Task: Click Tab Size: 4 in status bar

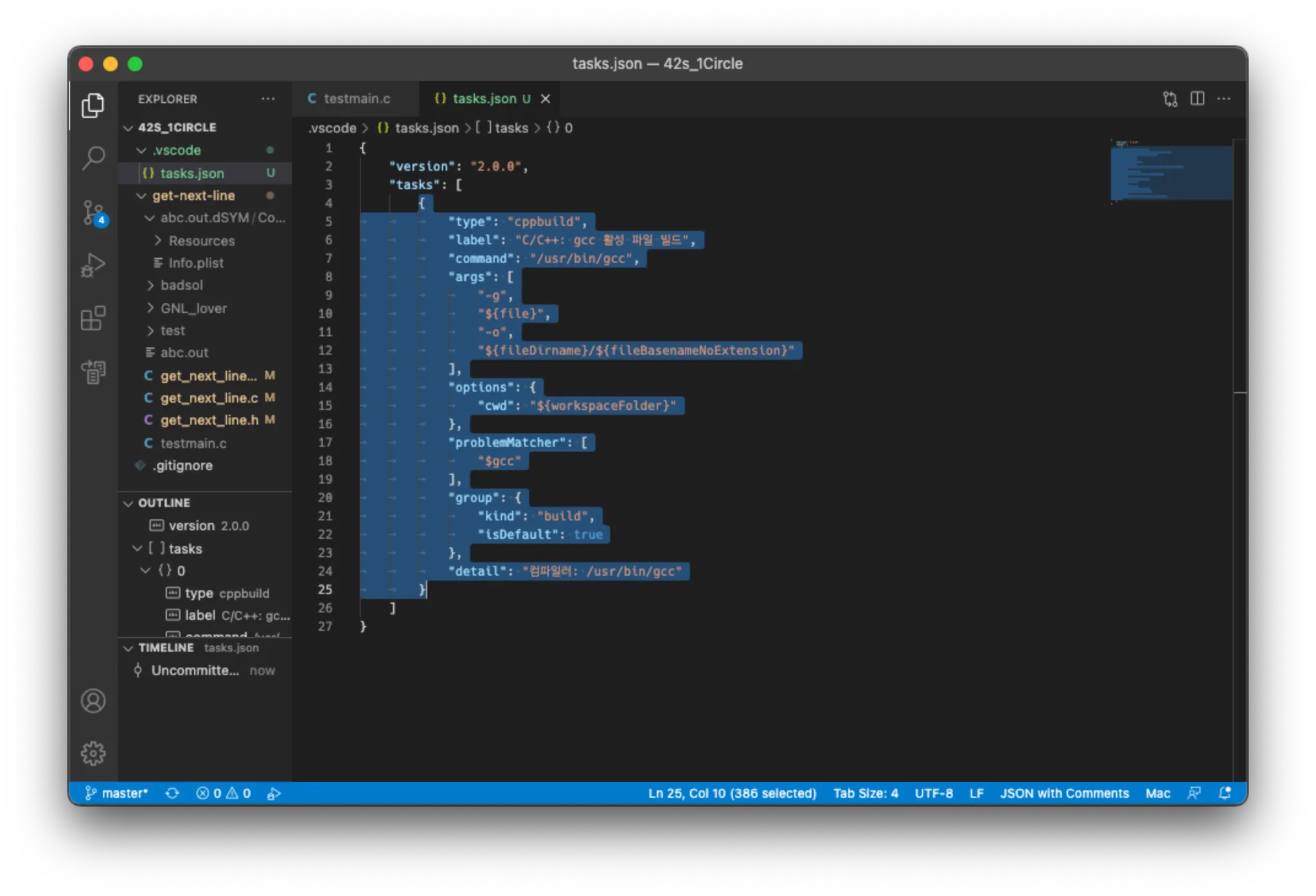Action: click(x=866, y=793)
